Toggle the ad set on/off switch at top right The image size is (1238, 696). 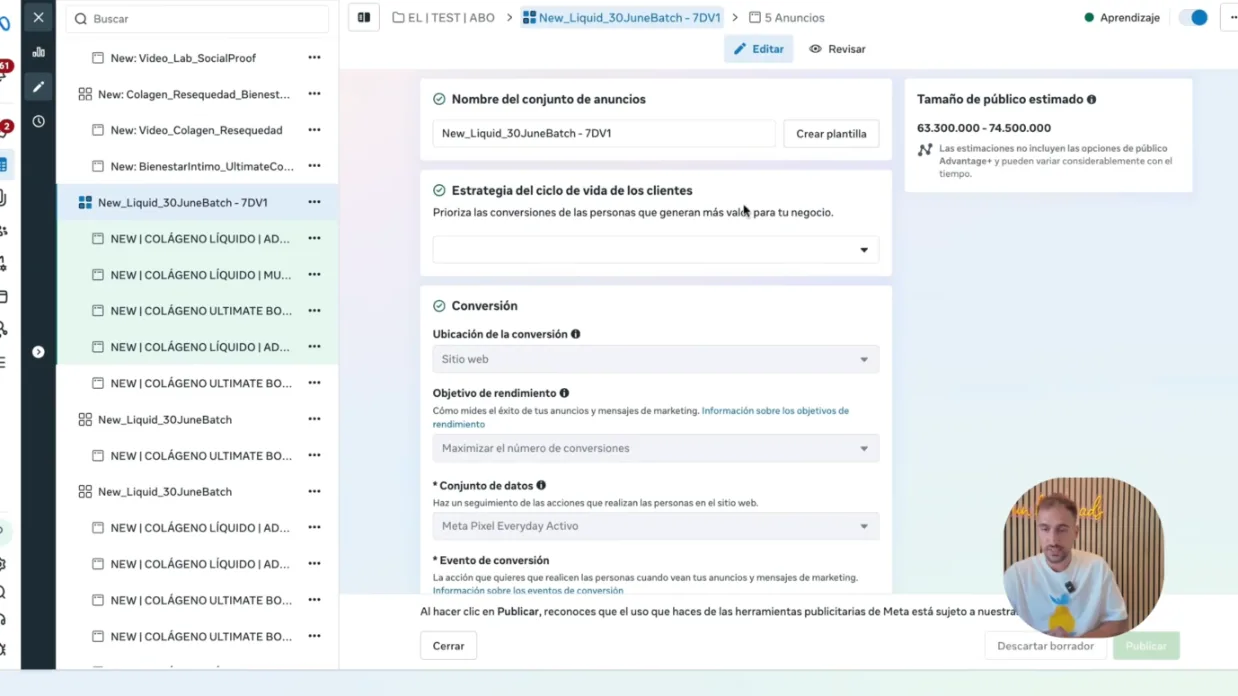pyautogui.click(x=1193, y=17)
